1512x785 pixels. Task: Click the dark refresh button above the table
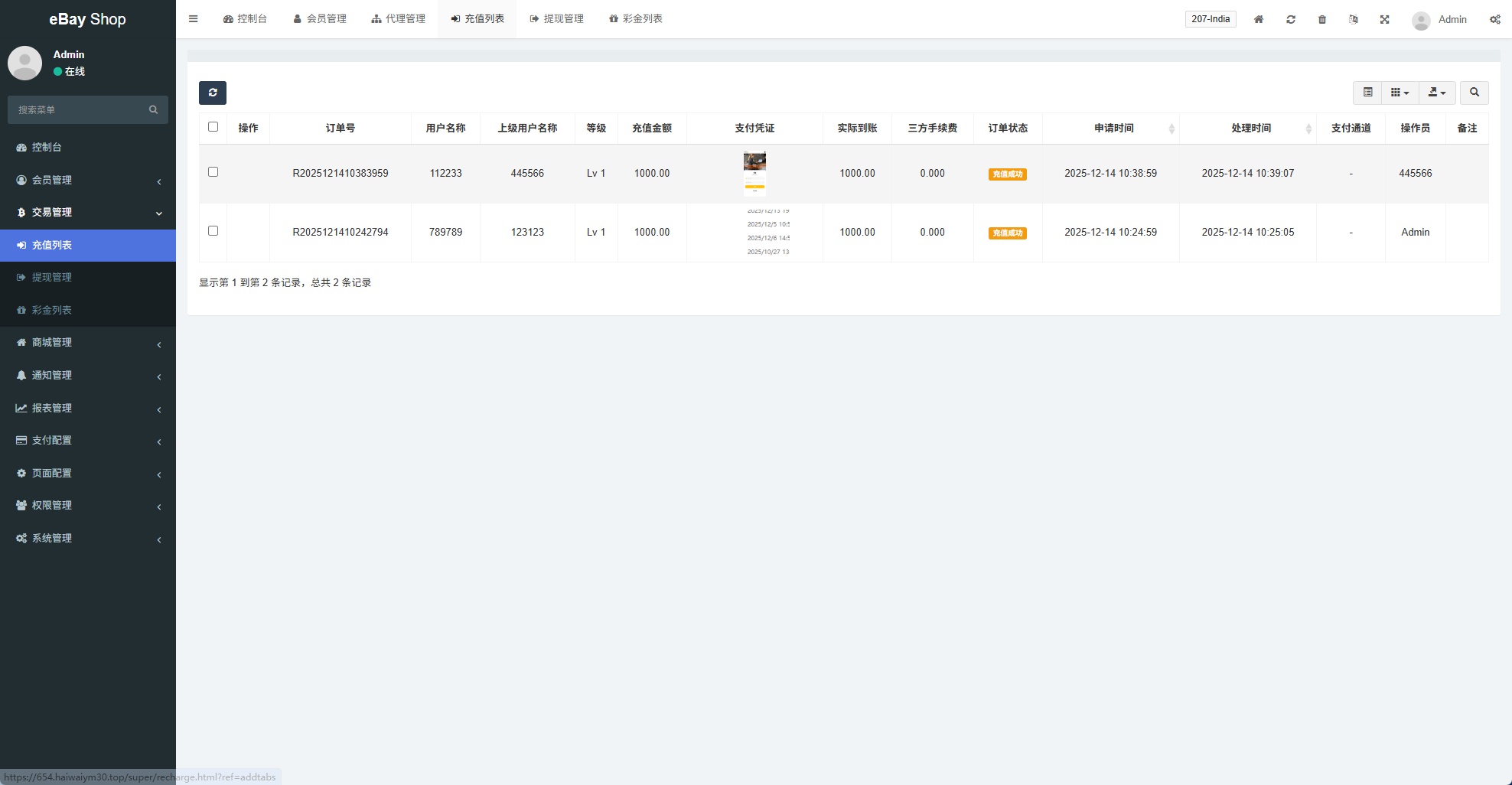click(213, 93)
